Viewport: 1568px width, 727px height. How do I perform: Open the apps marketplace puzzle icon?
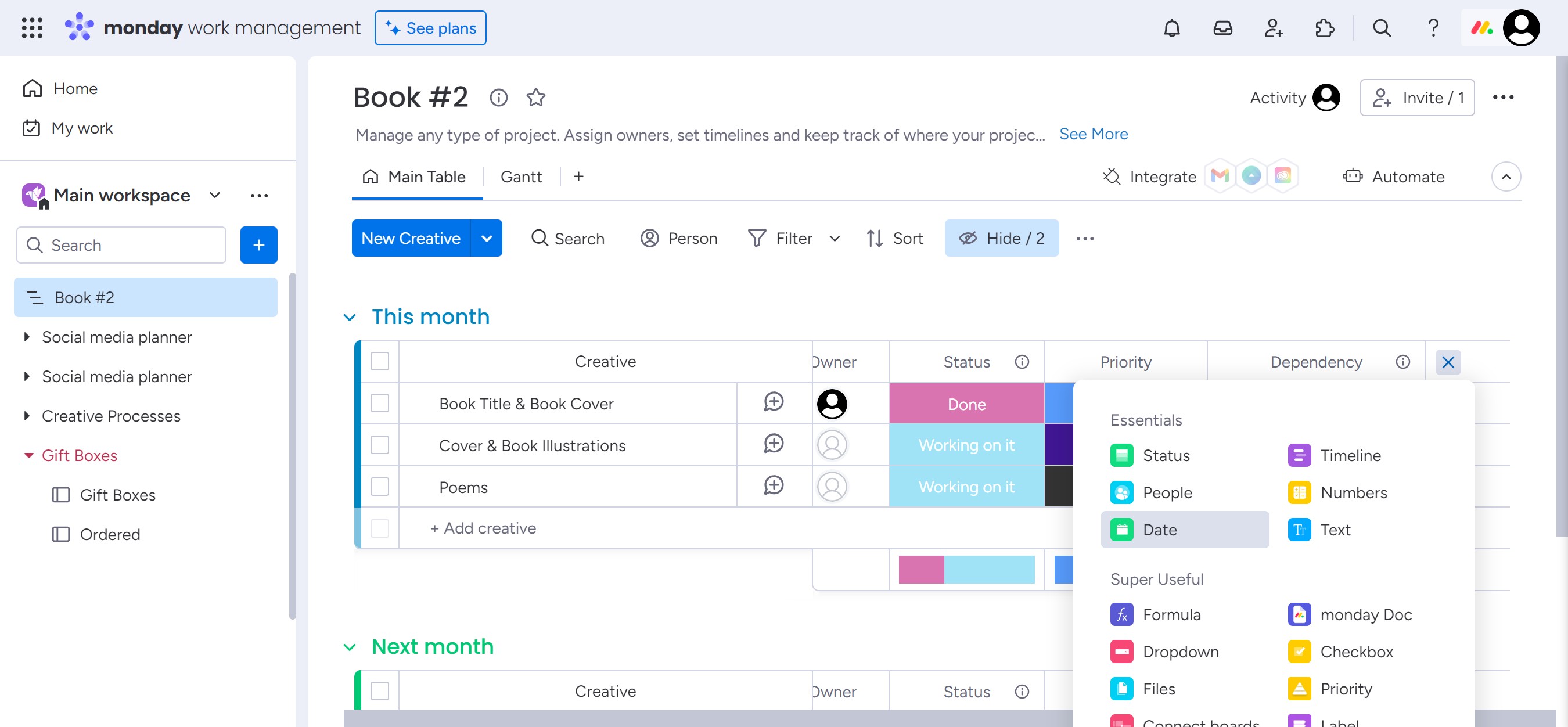click(1324, 28)
